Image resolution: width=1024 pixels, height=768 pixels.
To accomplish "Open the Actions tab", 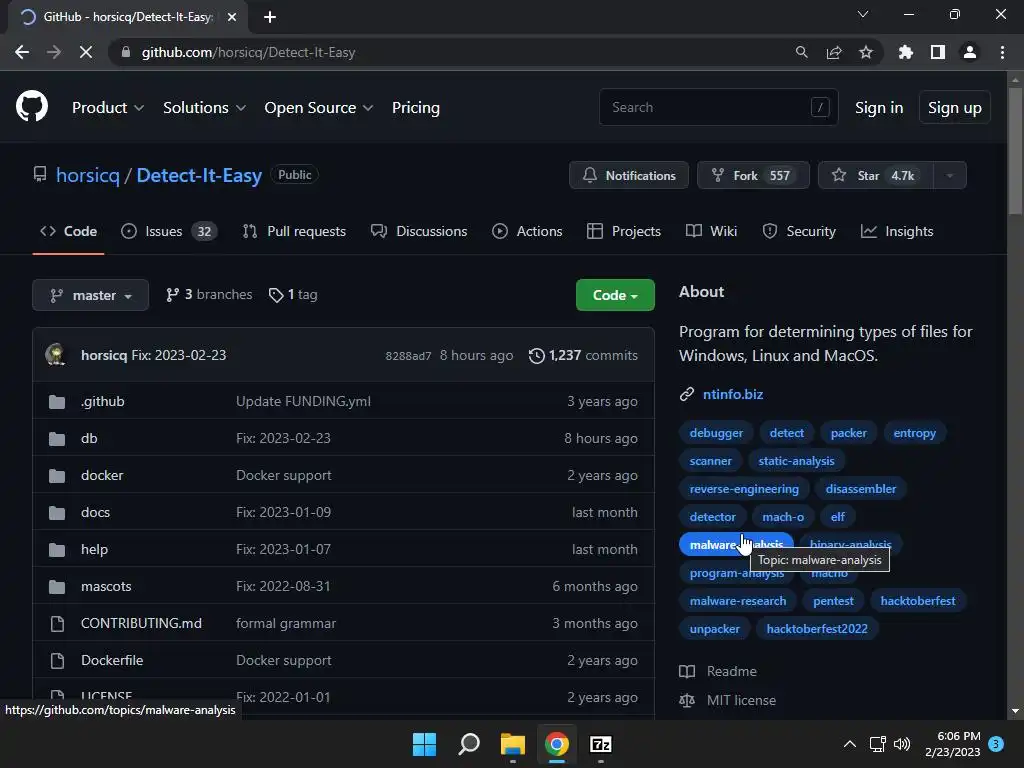I will (x=527, y=231).
